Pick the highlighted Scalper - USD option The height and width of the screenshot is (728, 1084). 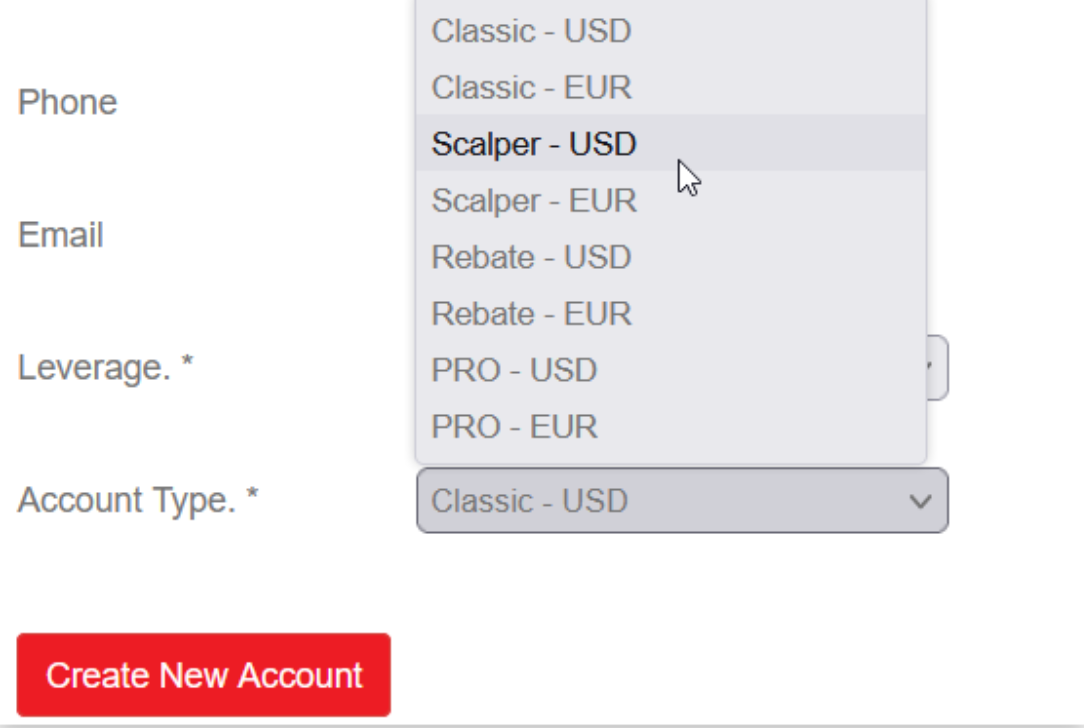(534, 144)
